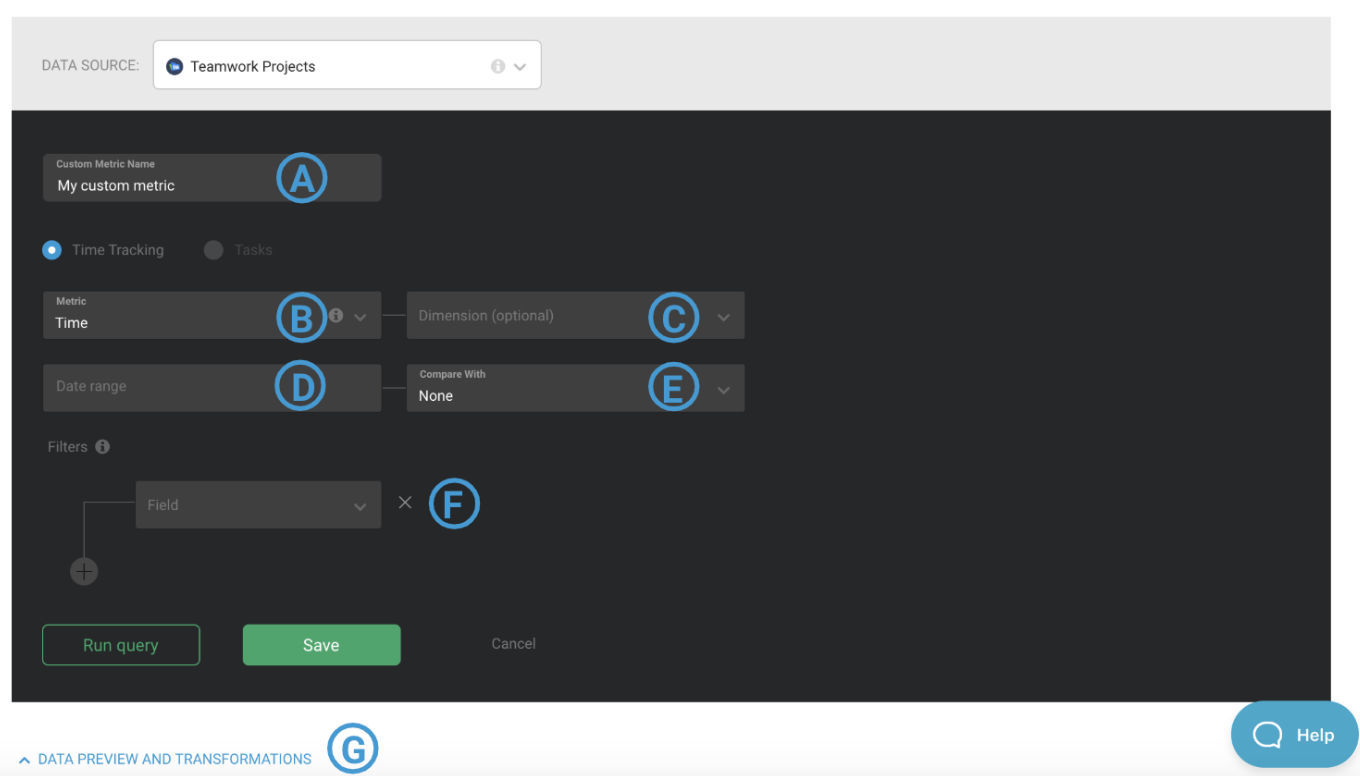Select the Tasks radio button
Image resolution: width=1360 pixels, height=776 pixels.
pyautogui.click(x=213, y=250)
